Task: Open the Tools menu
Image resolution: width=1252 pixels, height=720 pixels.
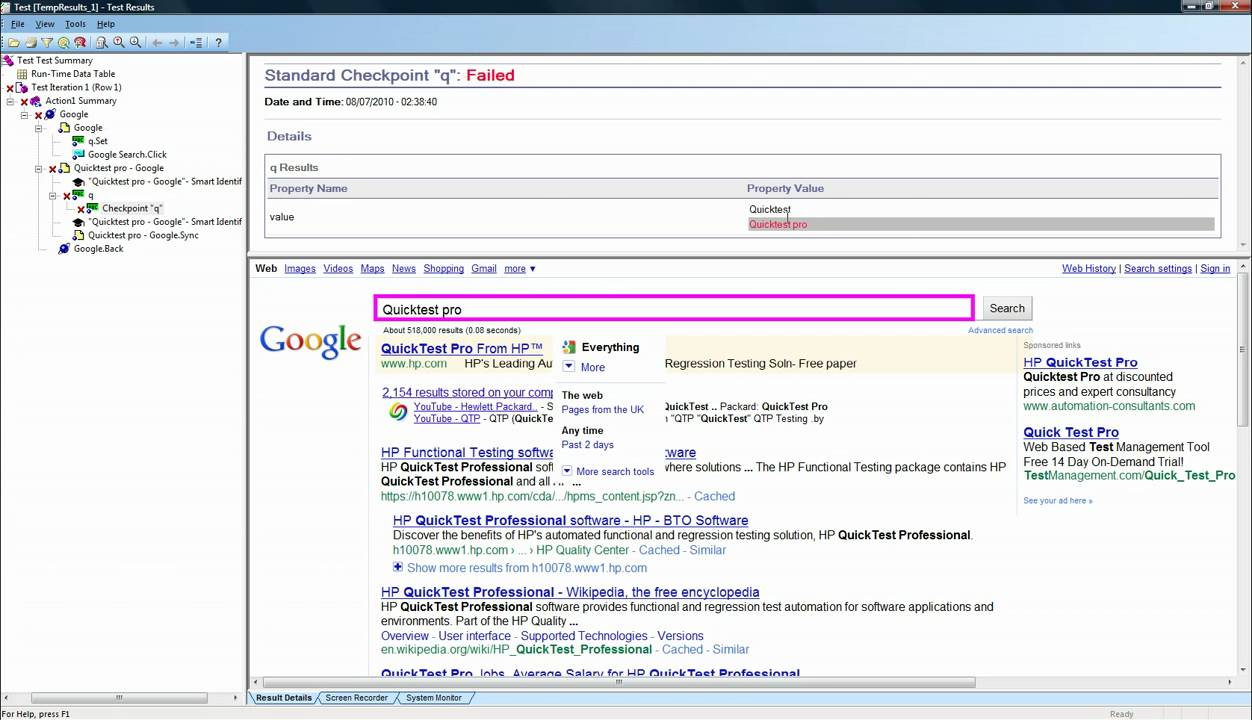Action: click(76, 24)
